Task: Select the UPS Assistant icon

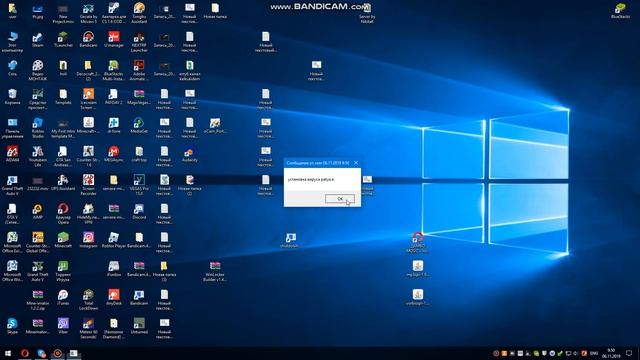Action: click(63, 183)
